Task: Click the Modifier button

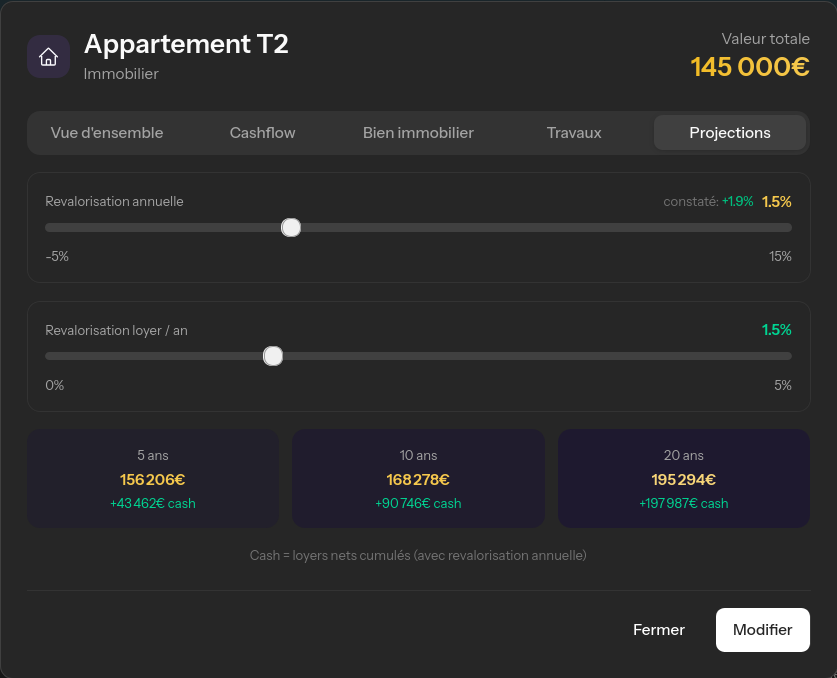Action: tap(762, 629)
